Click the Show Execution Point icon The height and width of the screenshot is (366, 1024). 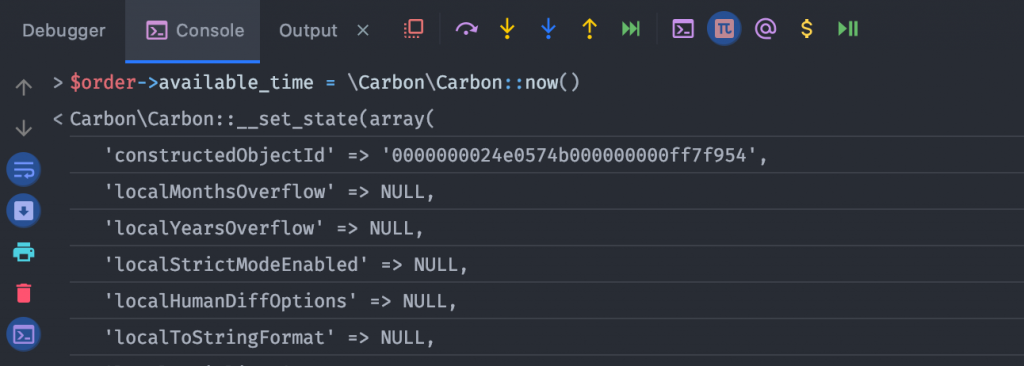coord(413,29)
